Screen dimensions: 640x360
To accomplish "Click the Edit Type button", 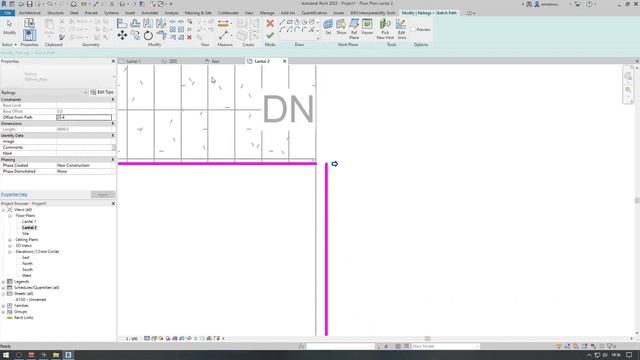I will [x=102, y=92].
